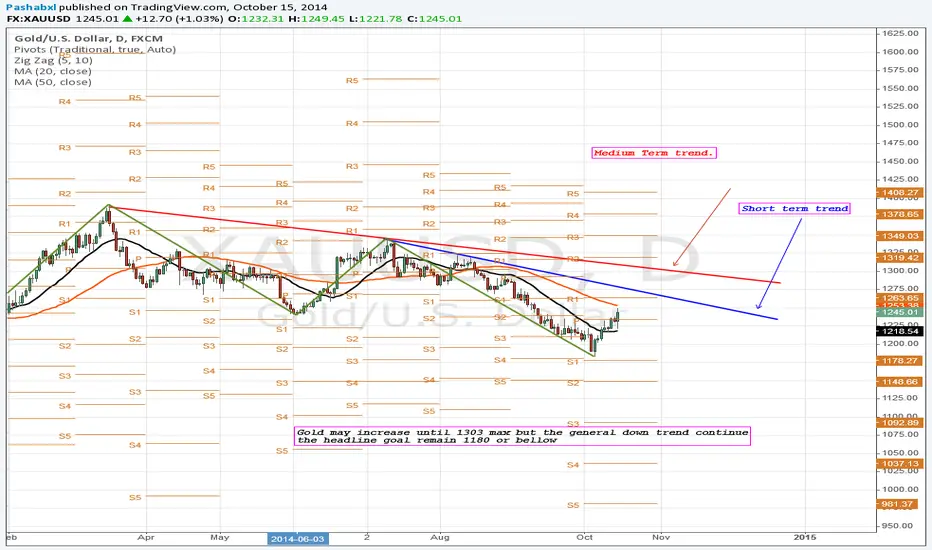This screenshot has width=932, height=550.
Task: Click the Nov label on time axis
Action: [661, 537]
